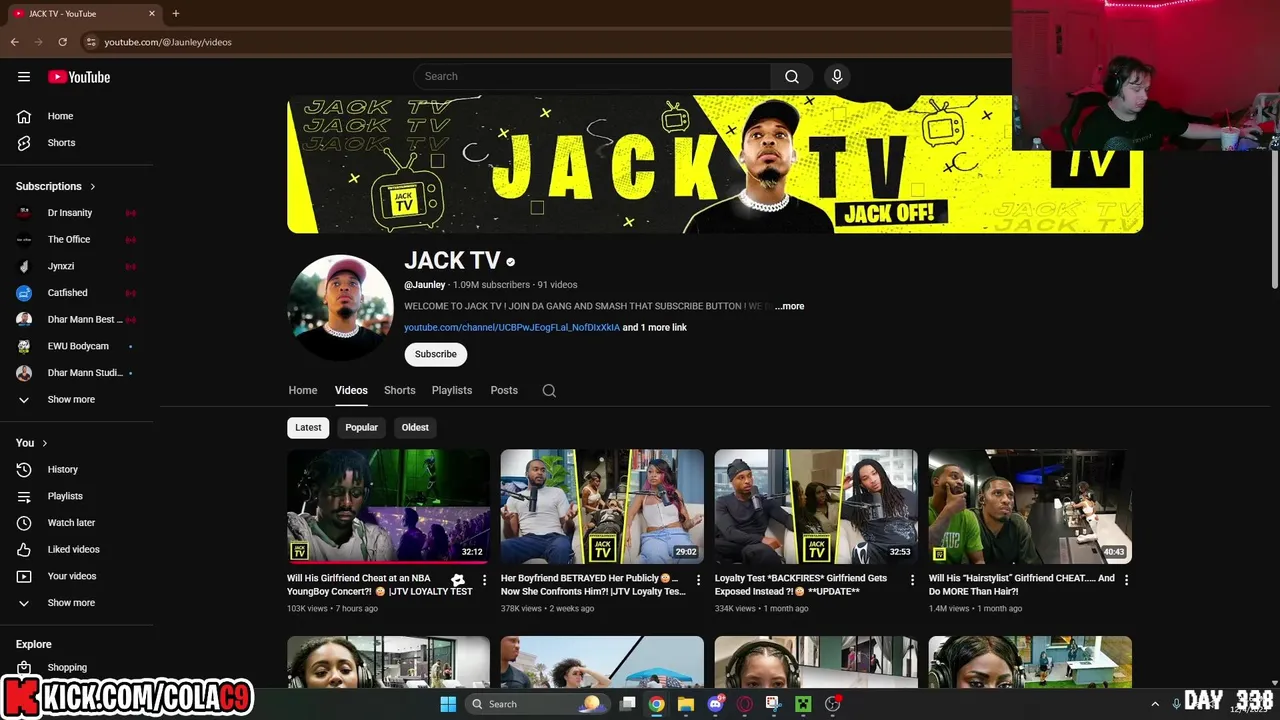Screen dimensions: 1280x720
Task: Open Loyalty Test BACKFIRES video thumbnail
Action: 816,506
